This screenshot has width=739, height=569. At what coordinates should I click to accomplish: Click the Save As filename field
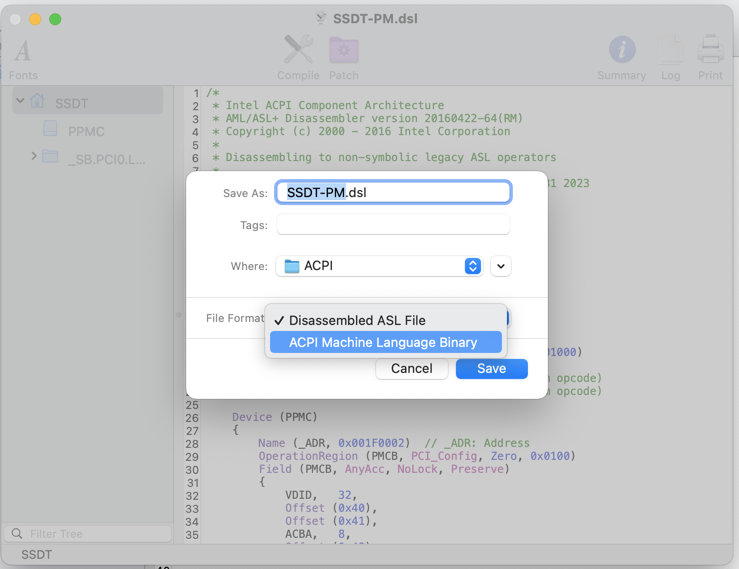click(393, 192)
